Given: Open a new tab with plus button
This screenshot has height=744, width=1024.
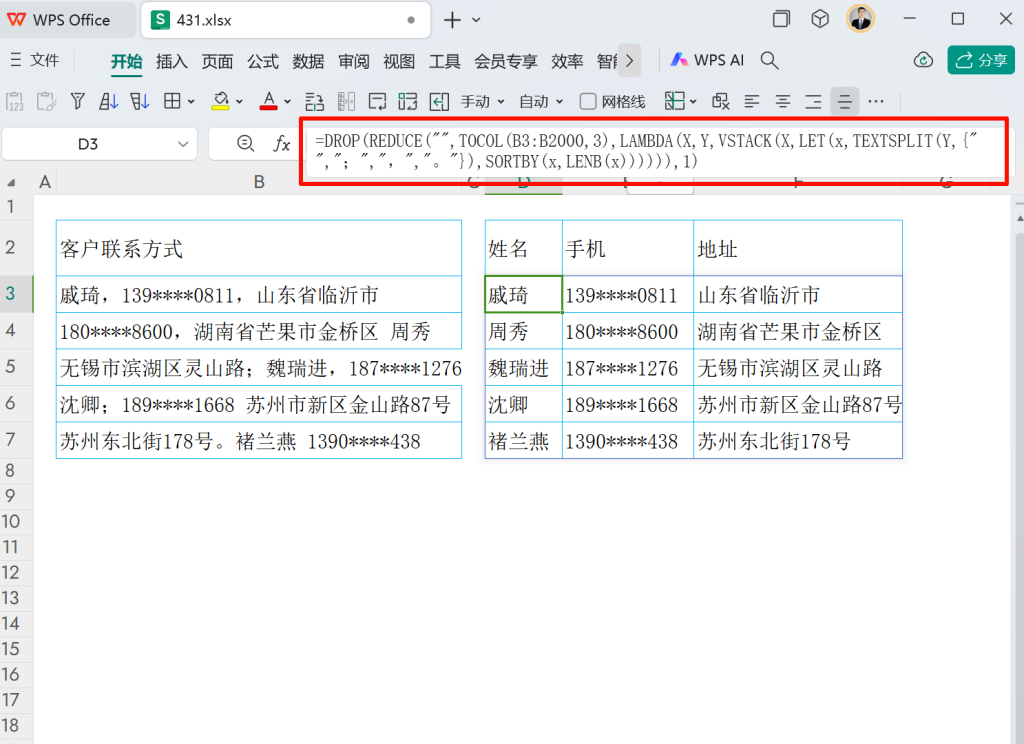Looking at the screenshot, I should click(x=452, y=20).
